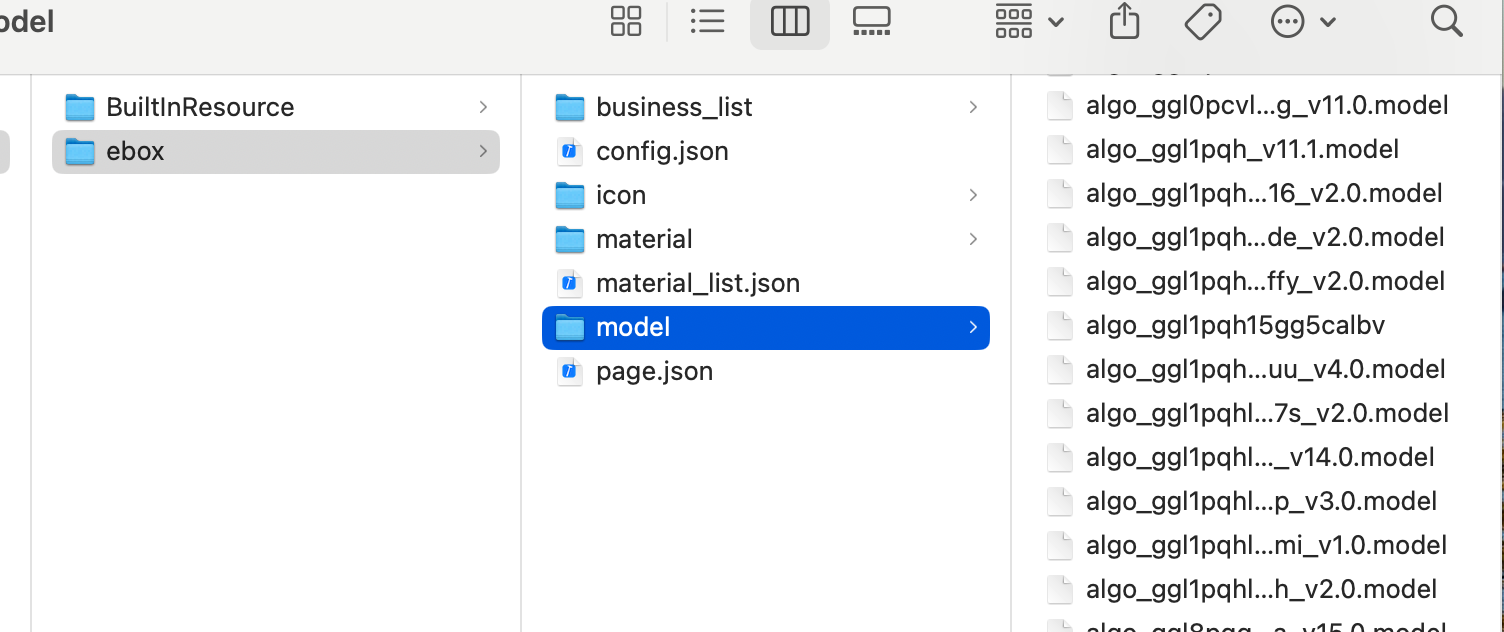Open the material folder
This screenshot has width=1504, height=632.
[x=644, y=239]
